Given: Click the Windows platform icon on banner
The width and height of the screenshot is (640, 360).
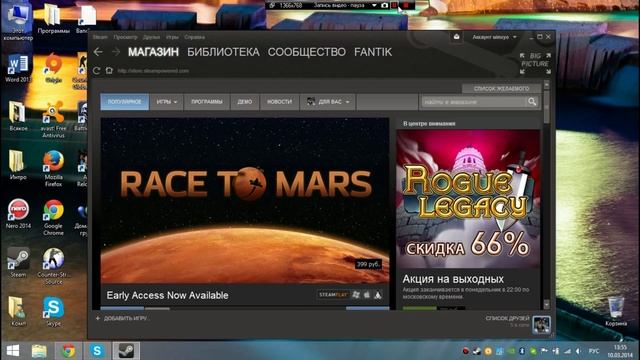Looking at the screenshot, I should click(356, 295).
